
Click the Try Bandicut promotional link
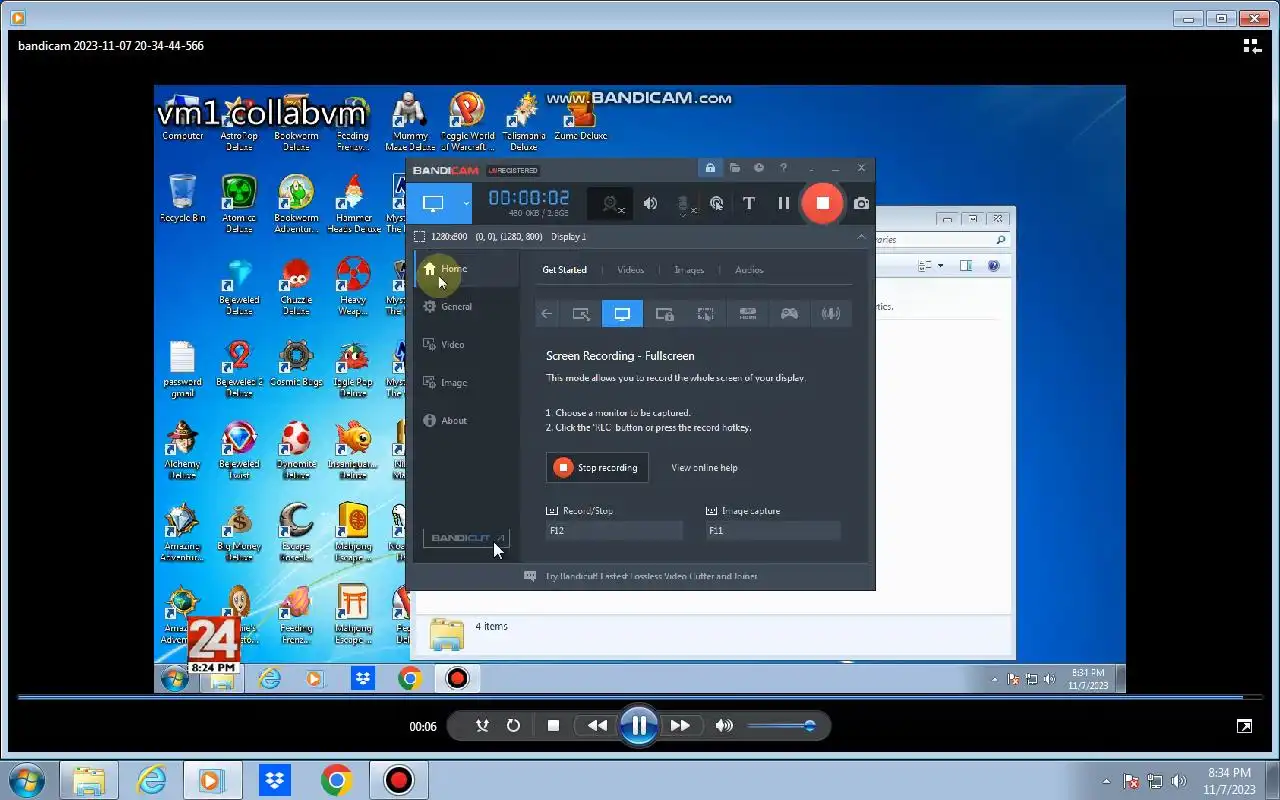pos(651,577)
